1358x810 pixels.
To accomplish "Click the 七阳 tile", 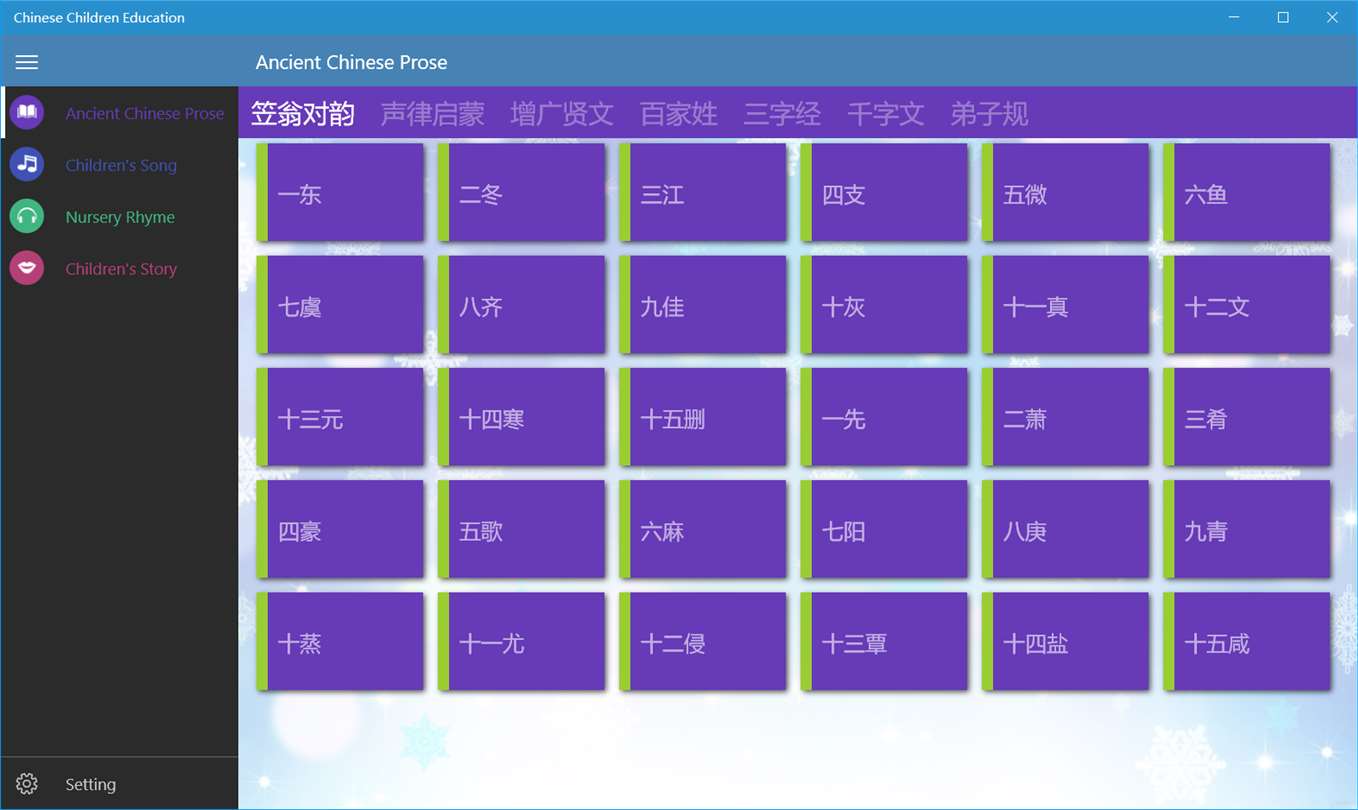I will point(884,529).
